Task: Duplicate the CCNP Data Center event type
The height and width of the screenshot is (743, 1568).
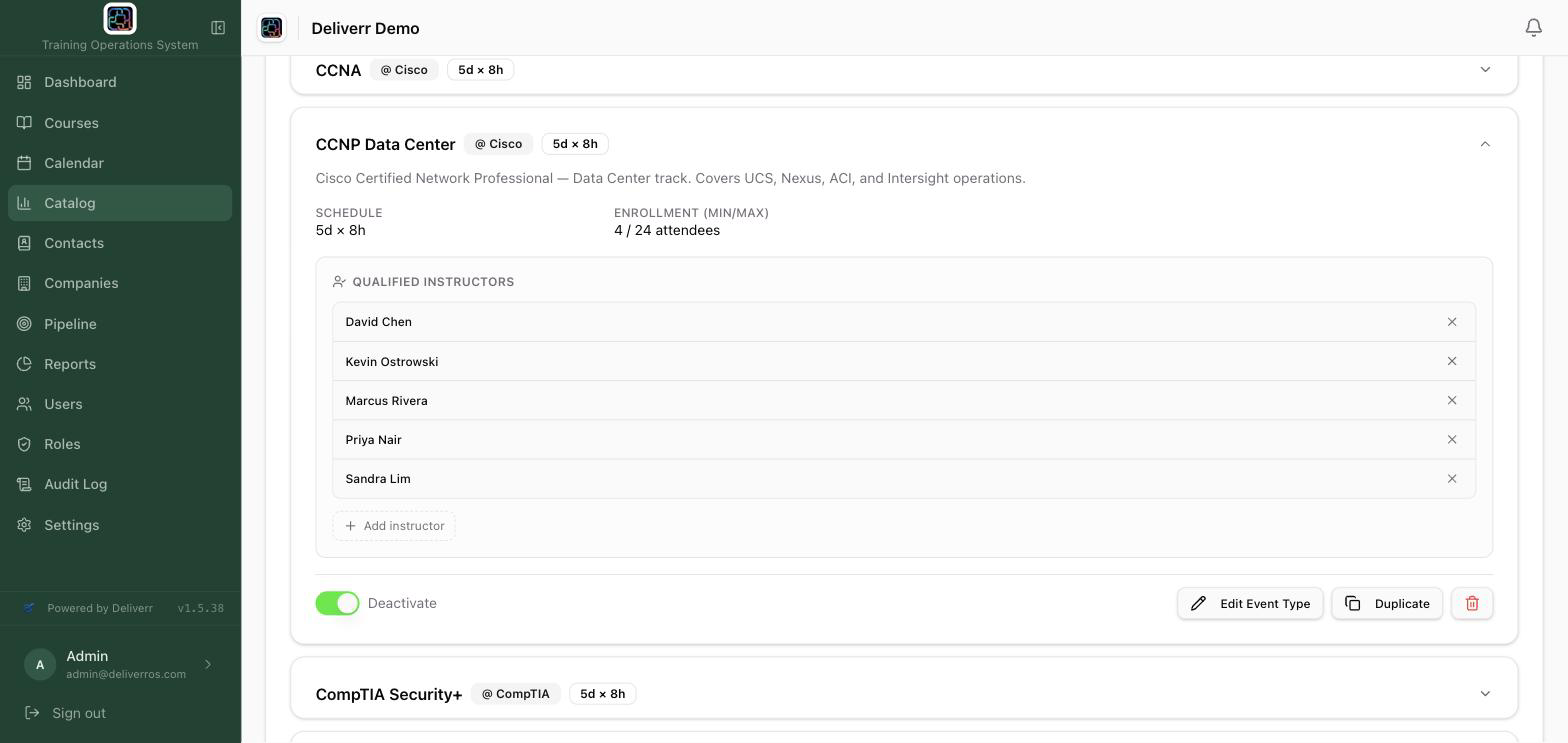Action: [x=1387, y=603]
